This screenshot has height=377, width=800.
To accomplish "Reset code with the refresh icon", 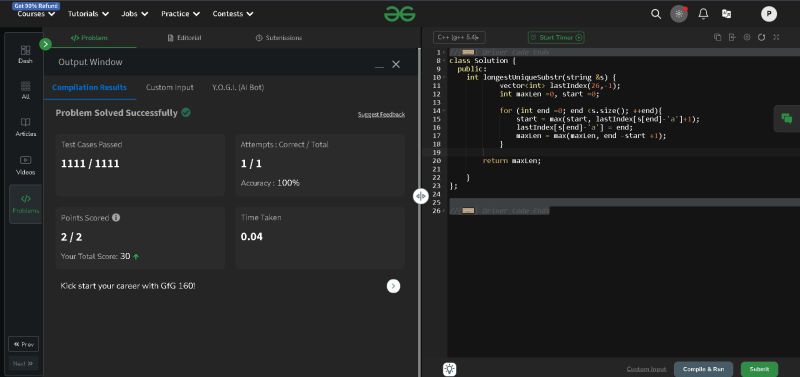I will [761, 37].
